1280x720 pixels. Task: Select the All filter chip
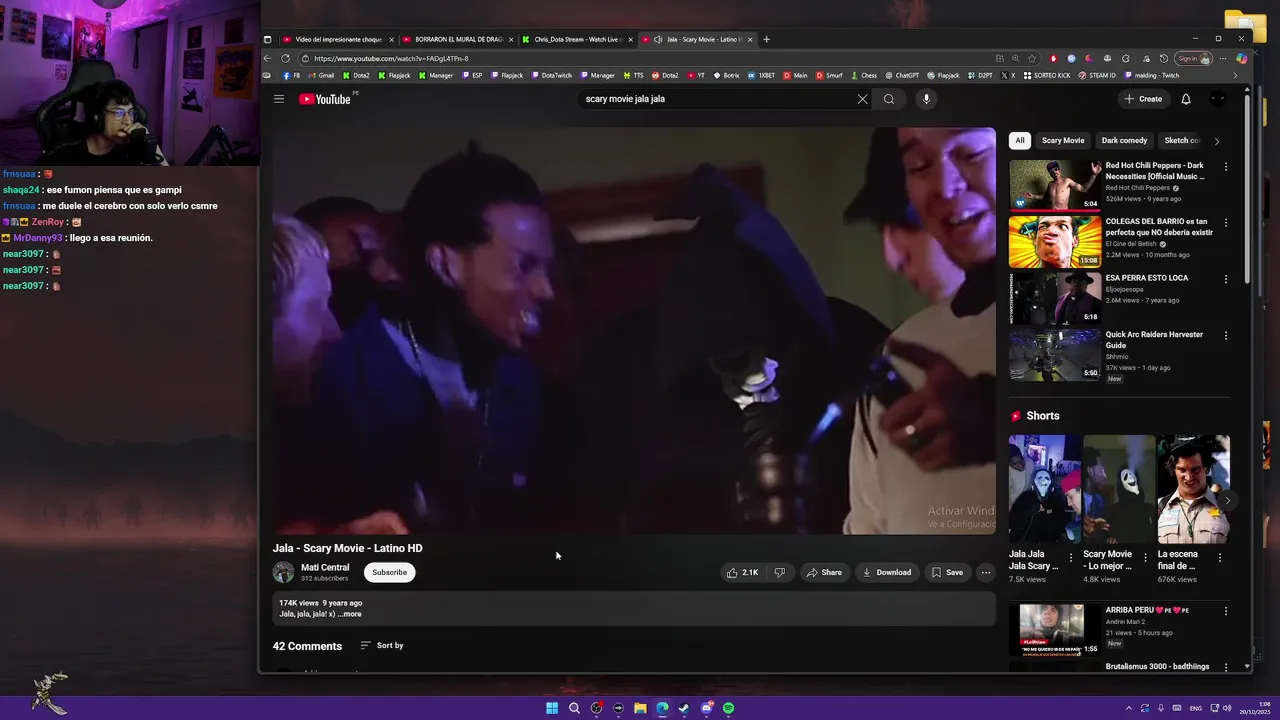click(x=1019, y=141)
